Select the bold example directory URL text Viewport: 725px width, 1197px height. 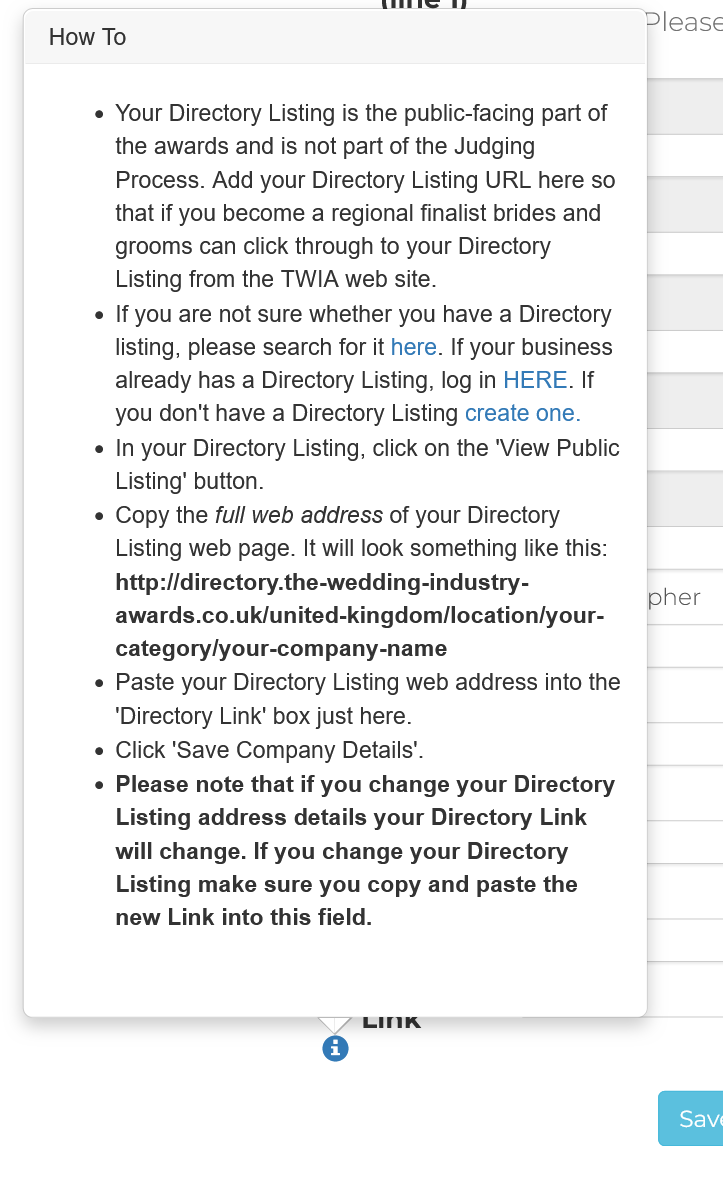359,615
